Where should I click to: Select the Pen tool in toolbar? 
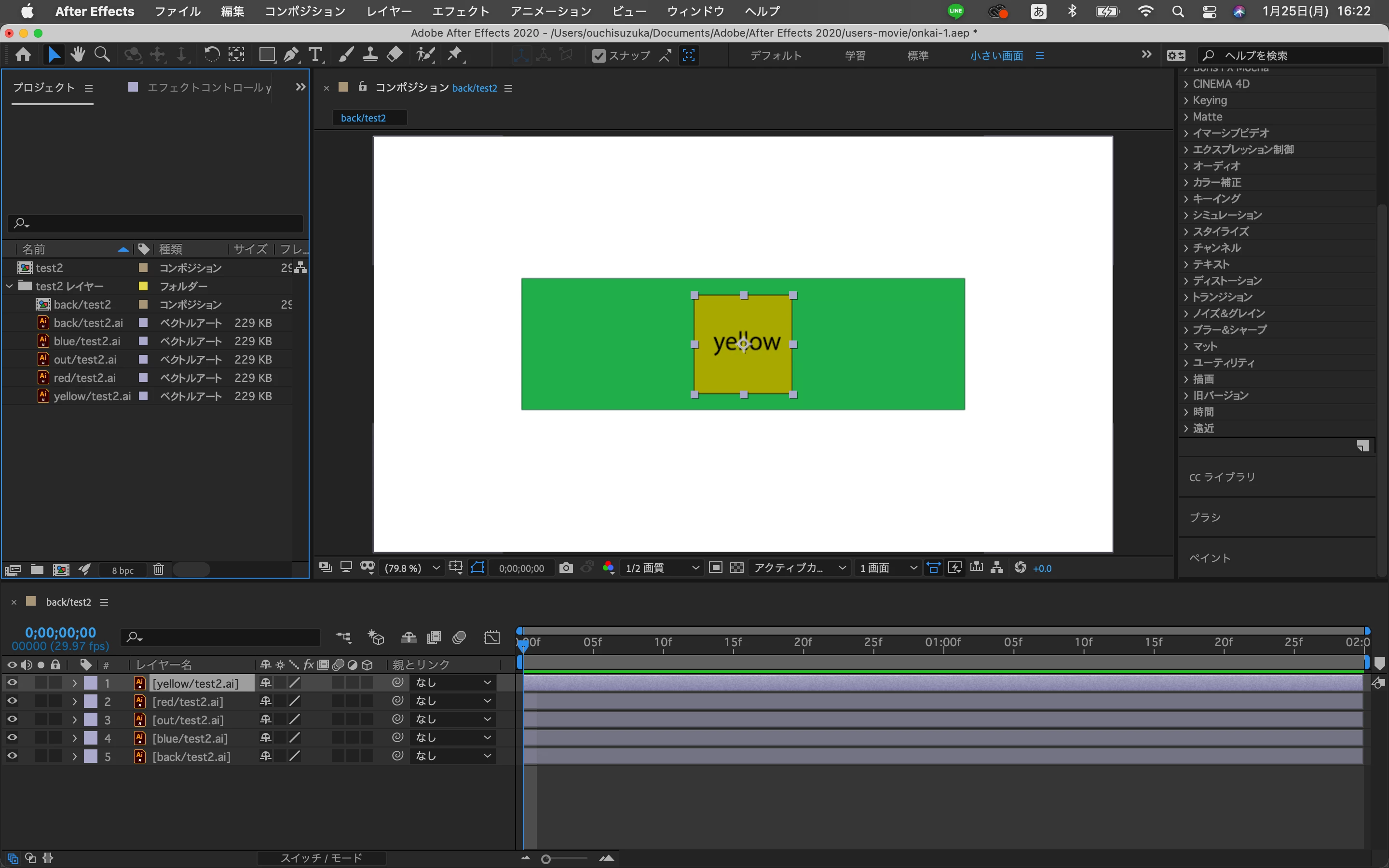coord(291,55)
